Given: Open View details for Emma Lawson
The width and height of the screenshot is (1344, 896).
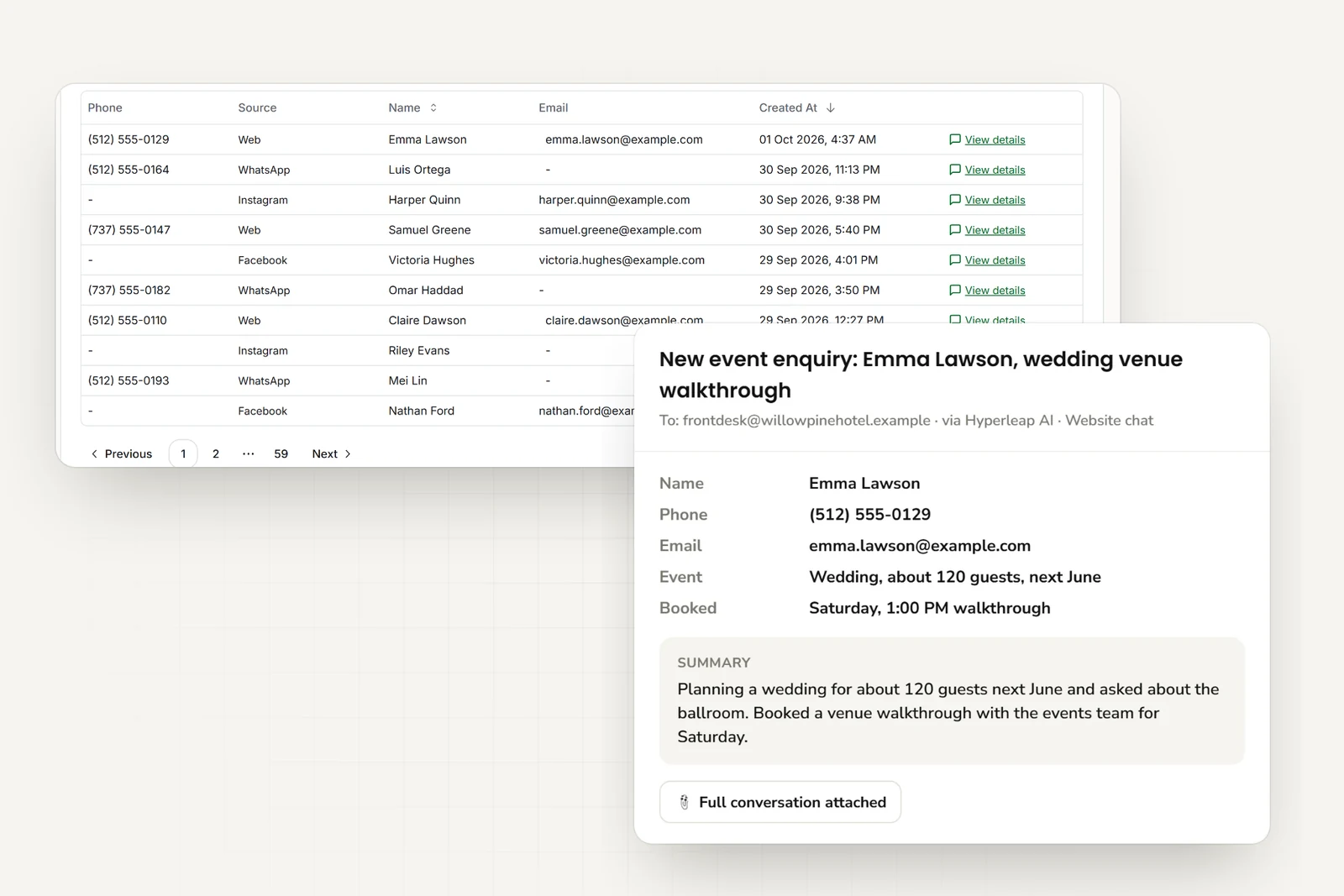Looking at the screenshot, I should [995, 139].
